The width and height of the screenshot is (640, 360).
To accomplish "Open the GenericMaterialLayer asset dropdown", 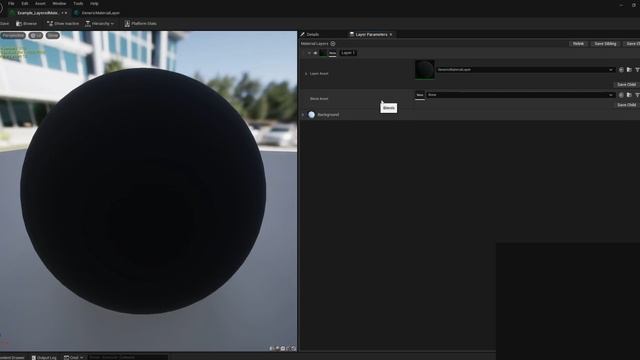I will tap(525, 70).
